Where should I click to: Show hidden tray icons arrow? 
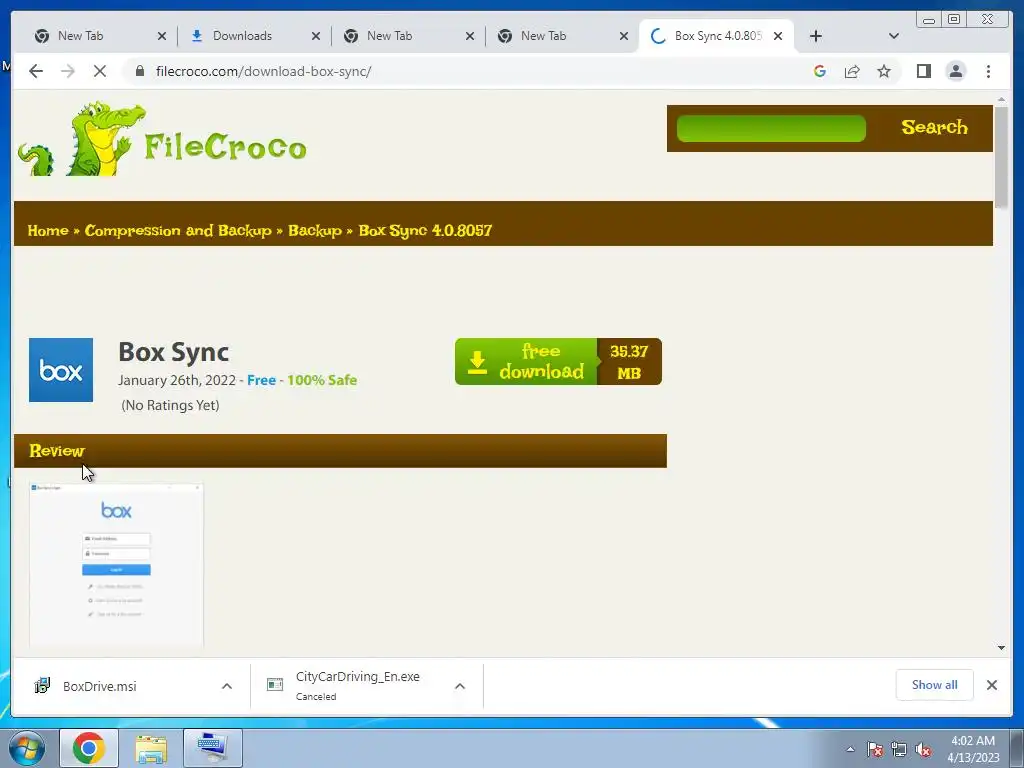[850, 750]
